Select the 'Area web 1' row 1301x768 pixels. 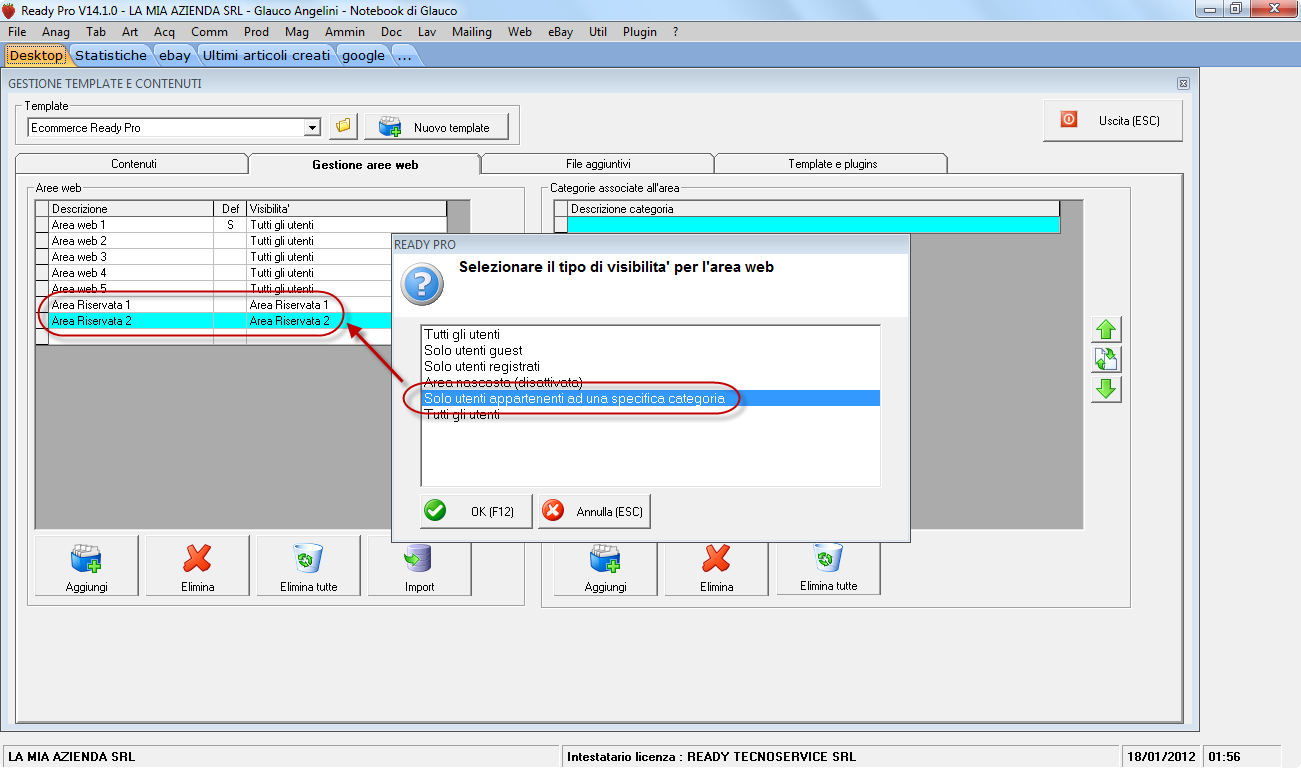[241, 225]
